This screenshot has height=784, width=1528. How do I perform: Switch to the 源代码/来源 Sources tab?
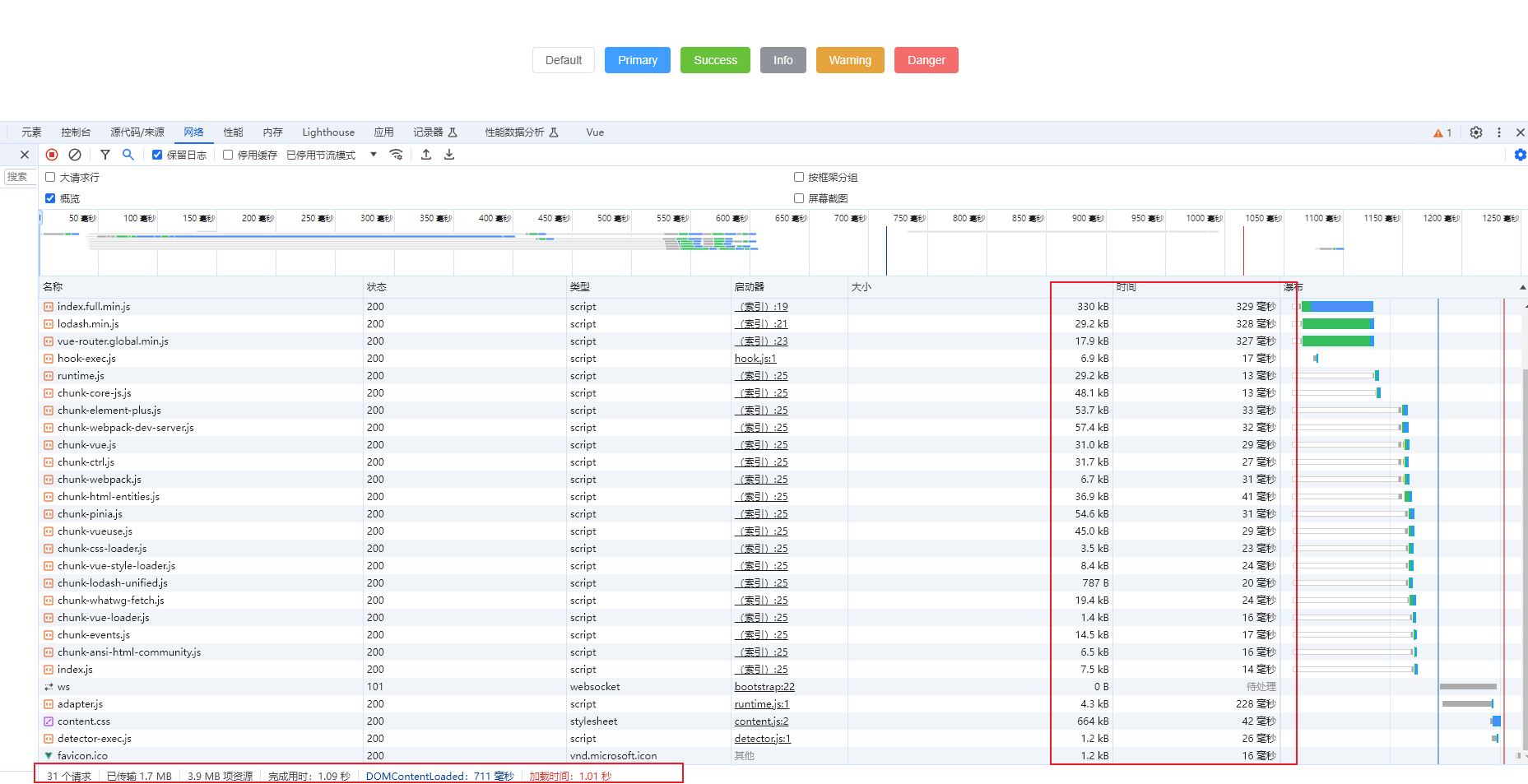137,132
